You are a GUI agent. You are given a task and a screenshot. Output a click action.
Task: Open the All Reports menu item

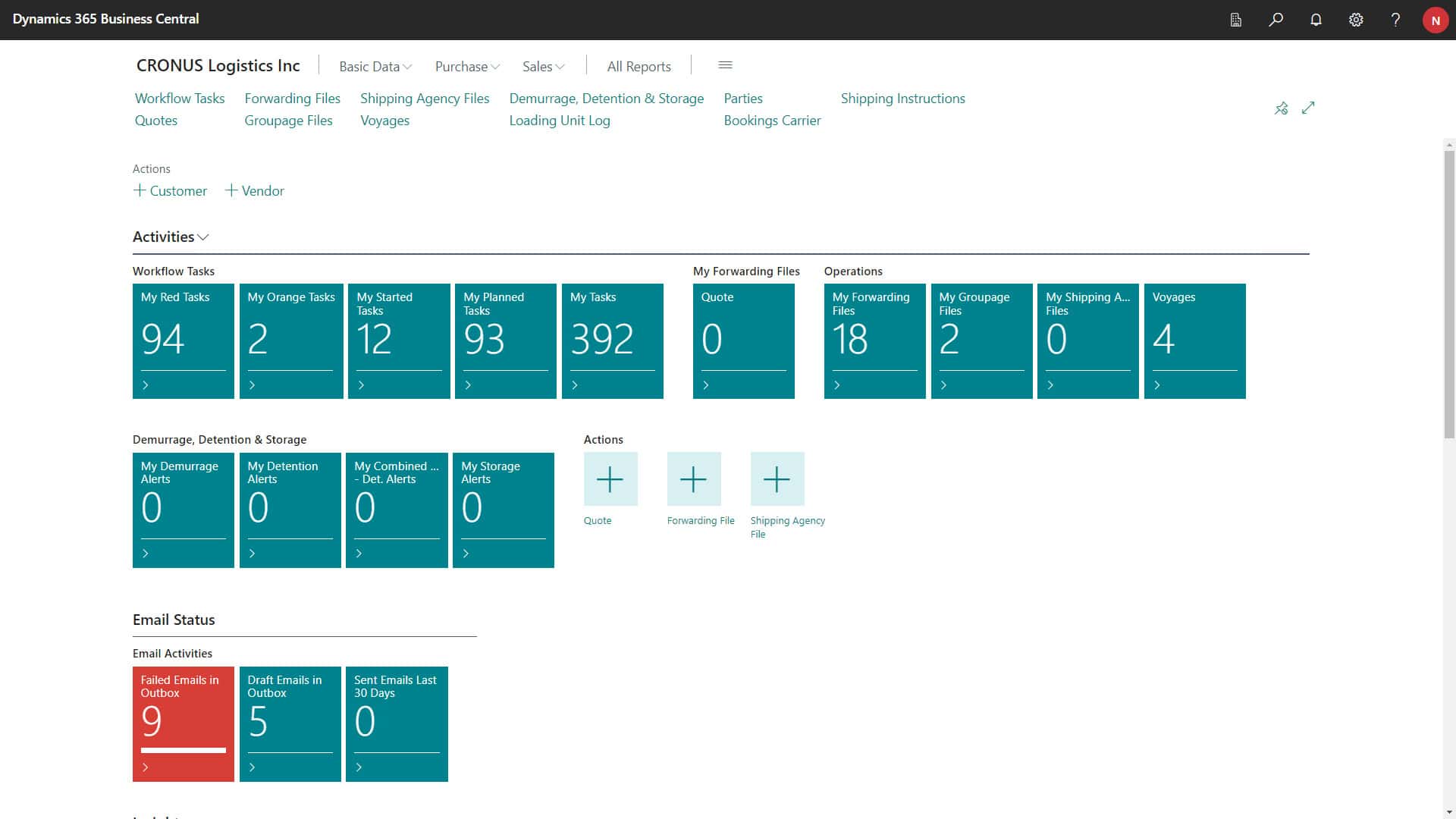[x=639, y=67]
